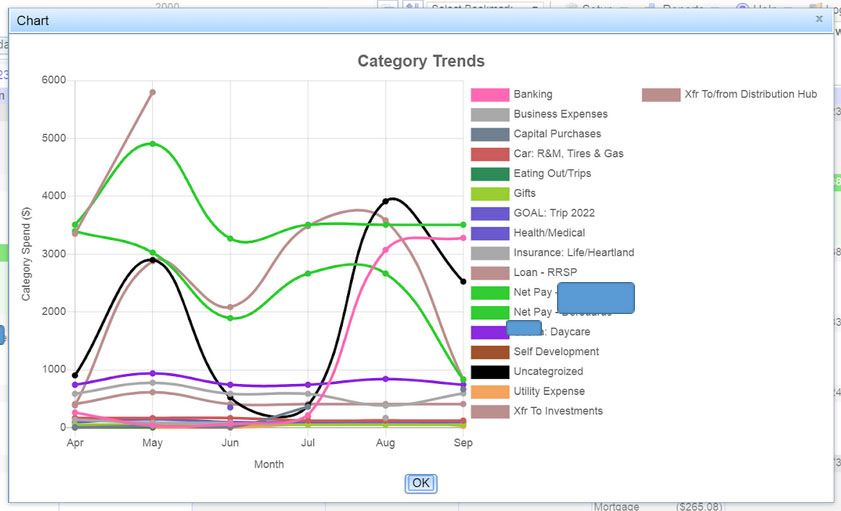Click the Insurance: Life/Heartland legend label
The height and width of the screenshot is (511, 841).
[573, 253]
